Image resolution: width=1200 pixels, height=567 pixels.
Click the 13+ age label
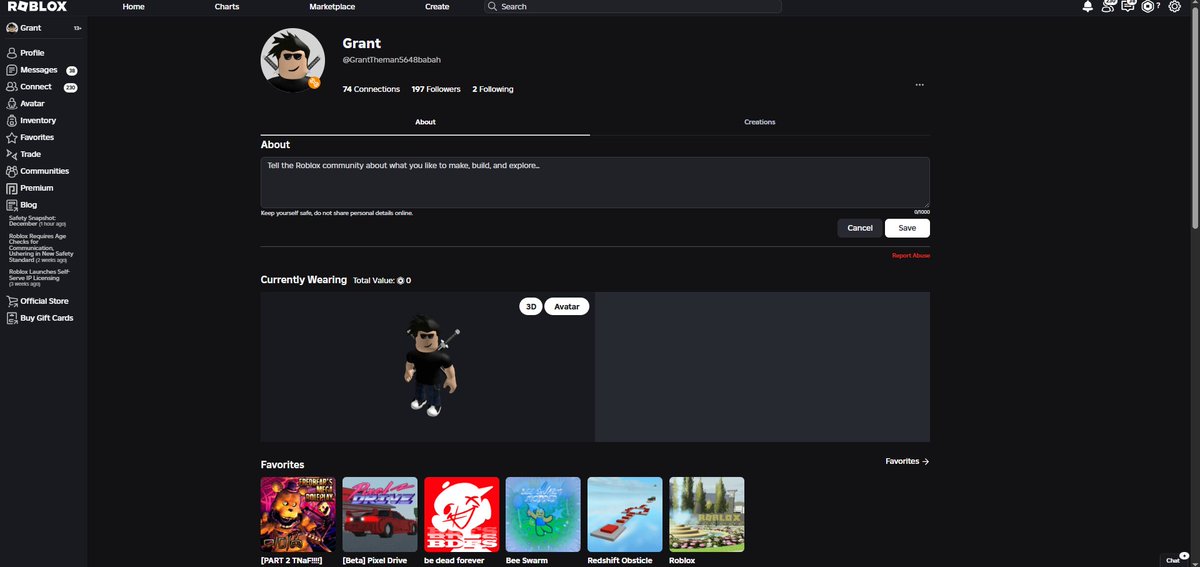(x=77, y=28)
